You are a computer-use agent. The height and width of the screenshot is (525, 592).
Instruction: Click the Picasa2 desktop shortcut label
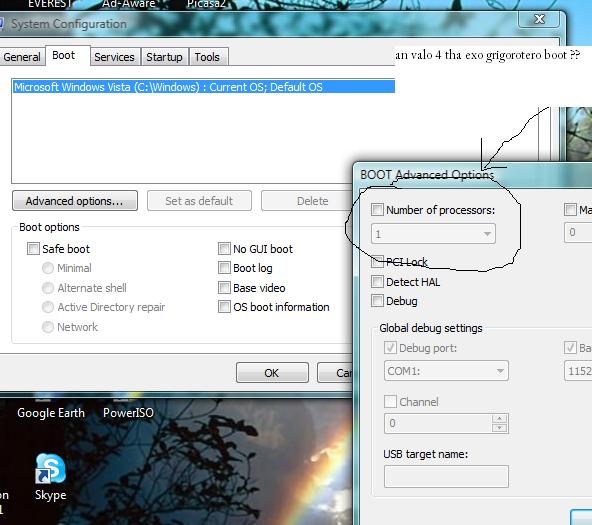(x=206, y=4)
